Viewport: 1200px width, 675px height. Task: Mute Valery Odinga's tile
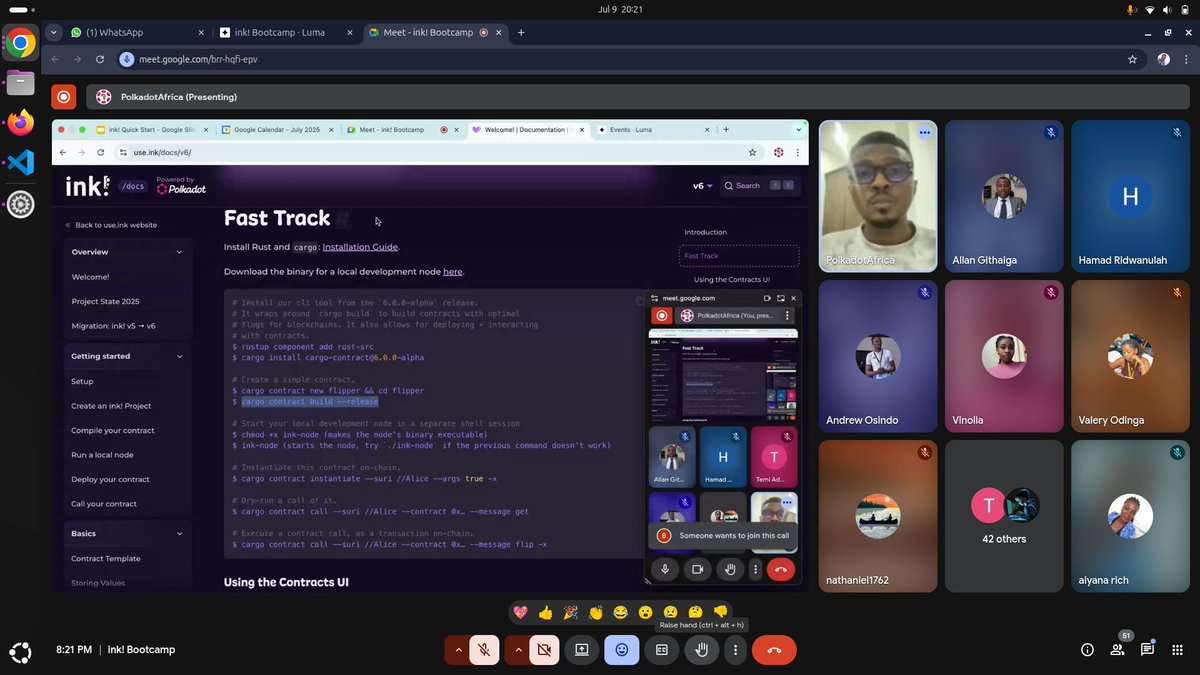(1176, 291)
